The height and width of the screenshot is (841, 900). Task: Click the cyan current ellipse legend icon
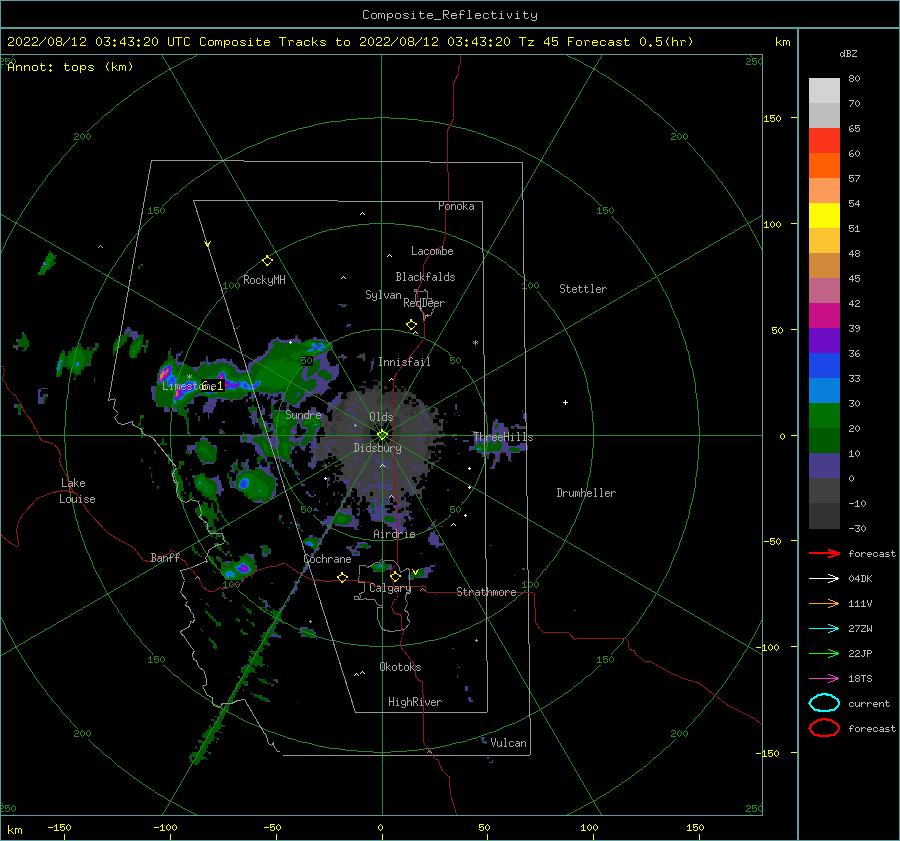[824, 703]
